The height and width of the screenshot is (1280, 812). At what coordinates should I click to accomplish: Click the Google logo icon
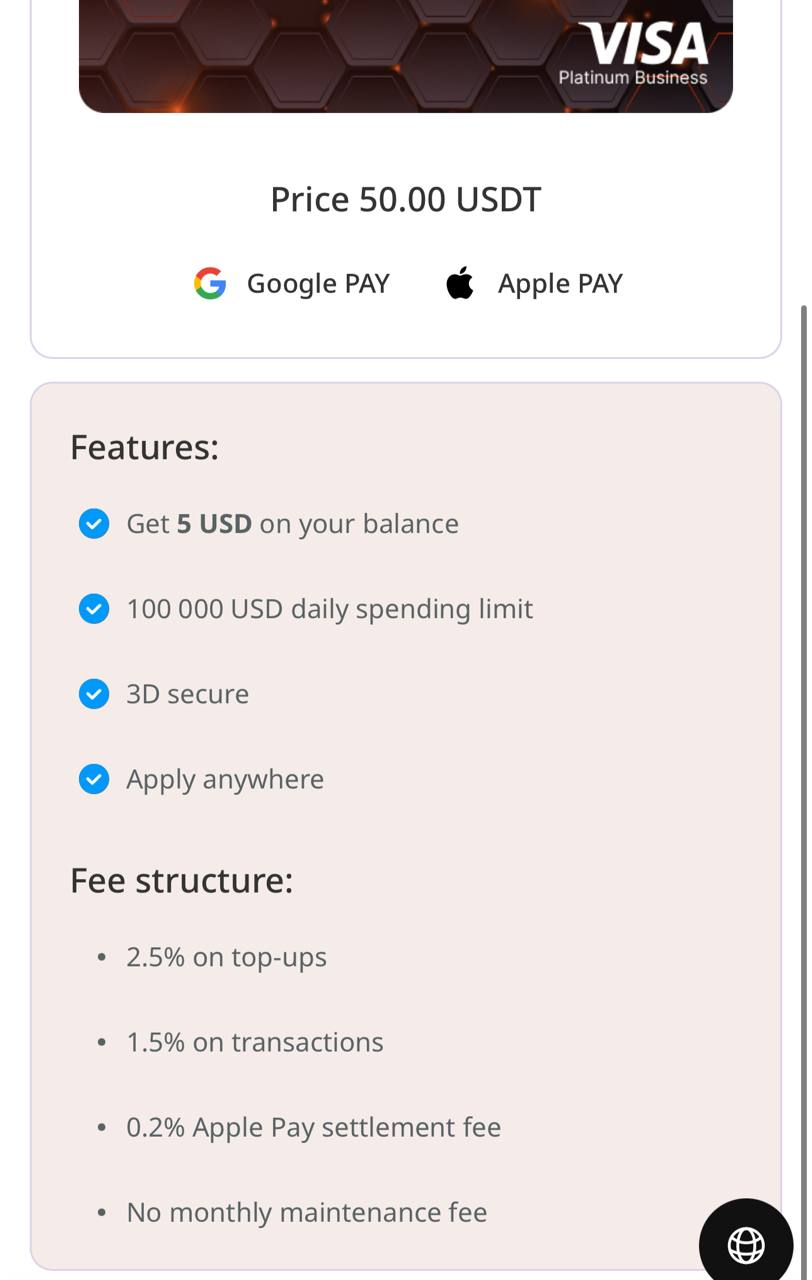click(x=210, y=284)
